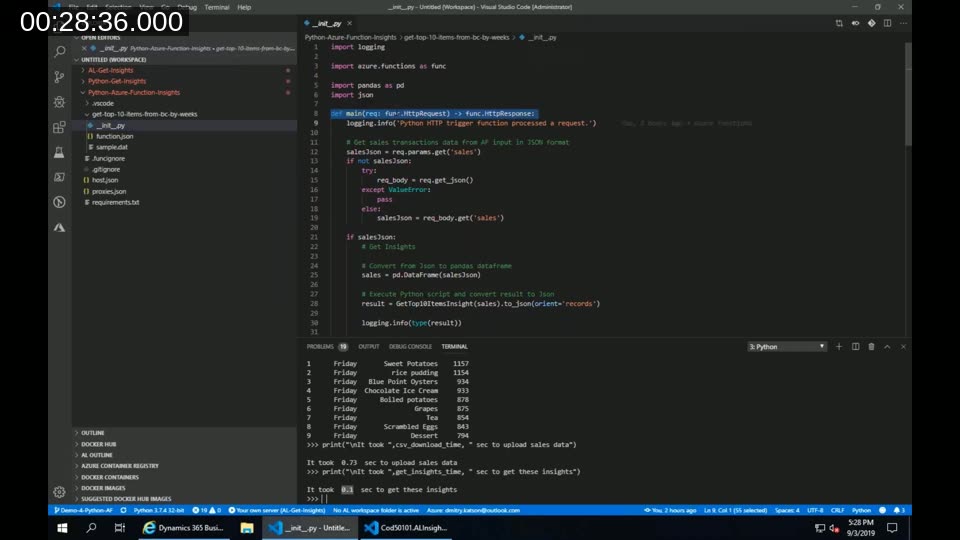Maximize the panel with the up chevron

pos(887,347)
